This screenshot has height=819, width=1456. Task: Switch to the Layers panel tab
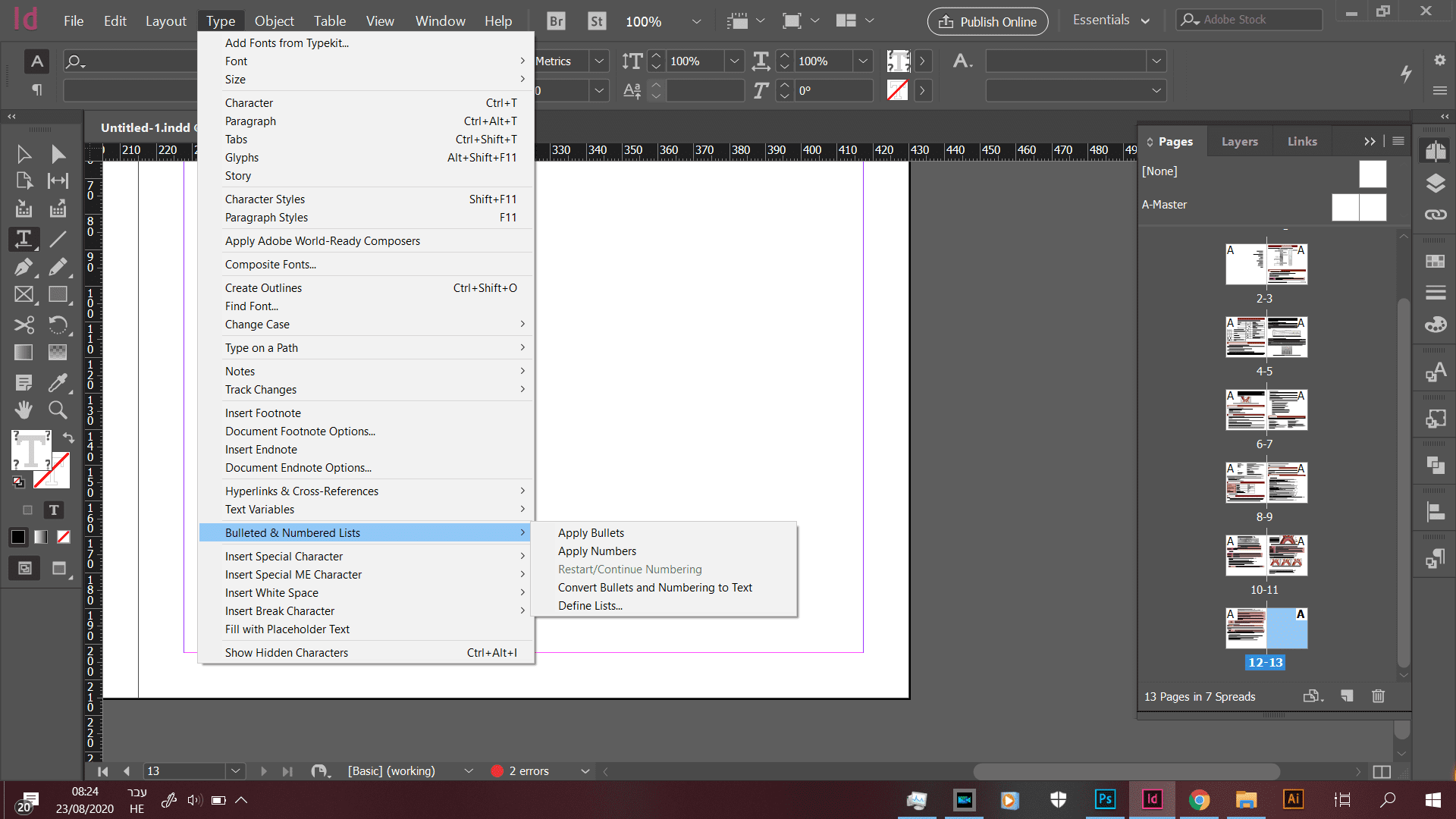point(1239,142)
